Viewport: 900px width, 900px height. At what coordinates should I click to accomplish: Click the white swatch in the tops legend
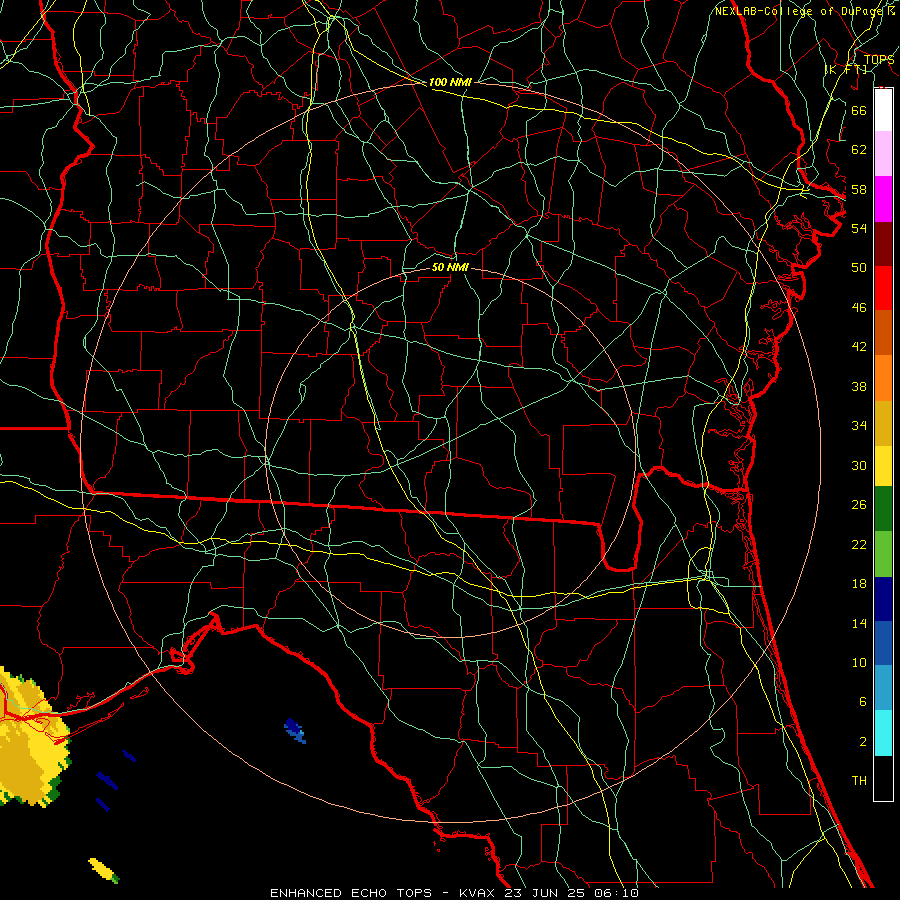pyautogui.click(x=883, y=110)
